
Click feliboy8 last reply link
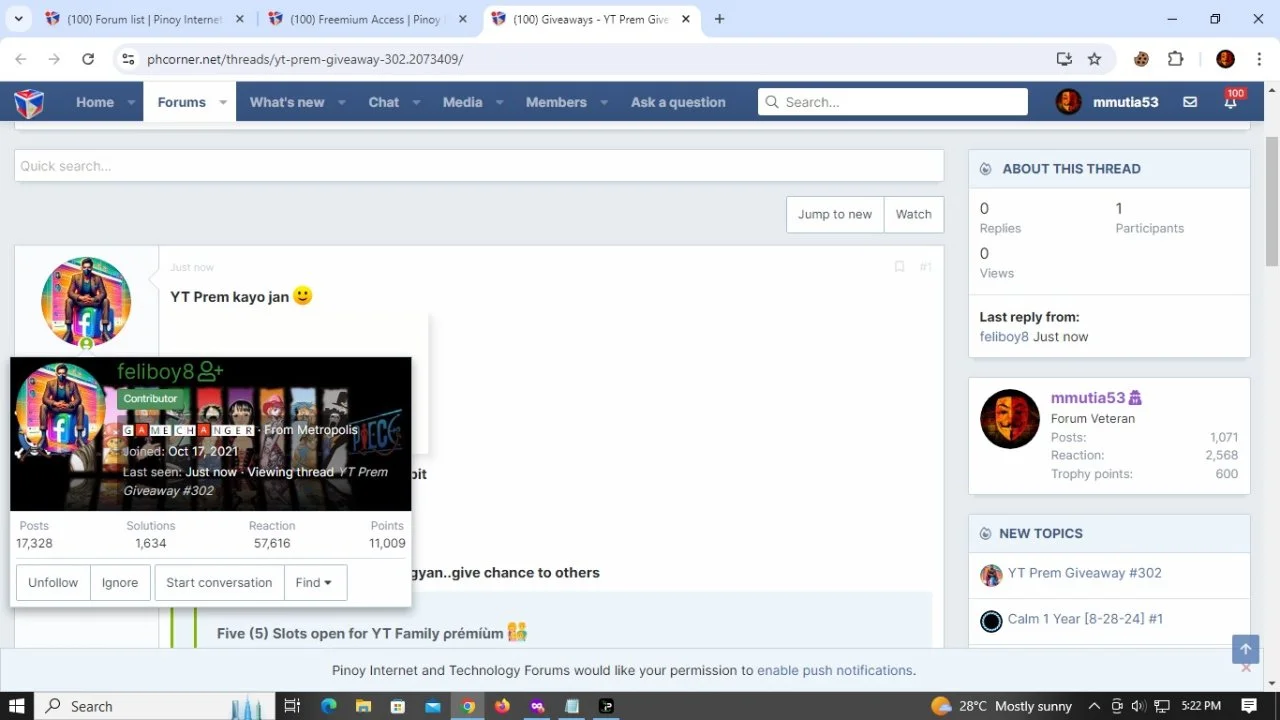1004,337
